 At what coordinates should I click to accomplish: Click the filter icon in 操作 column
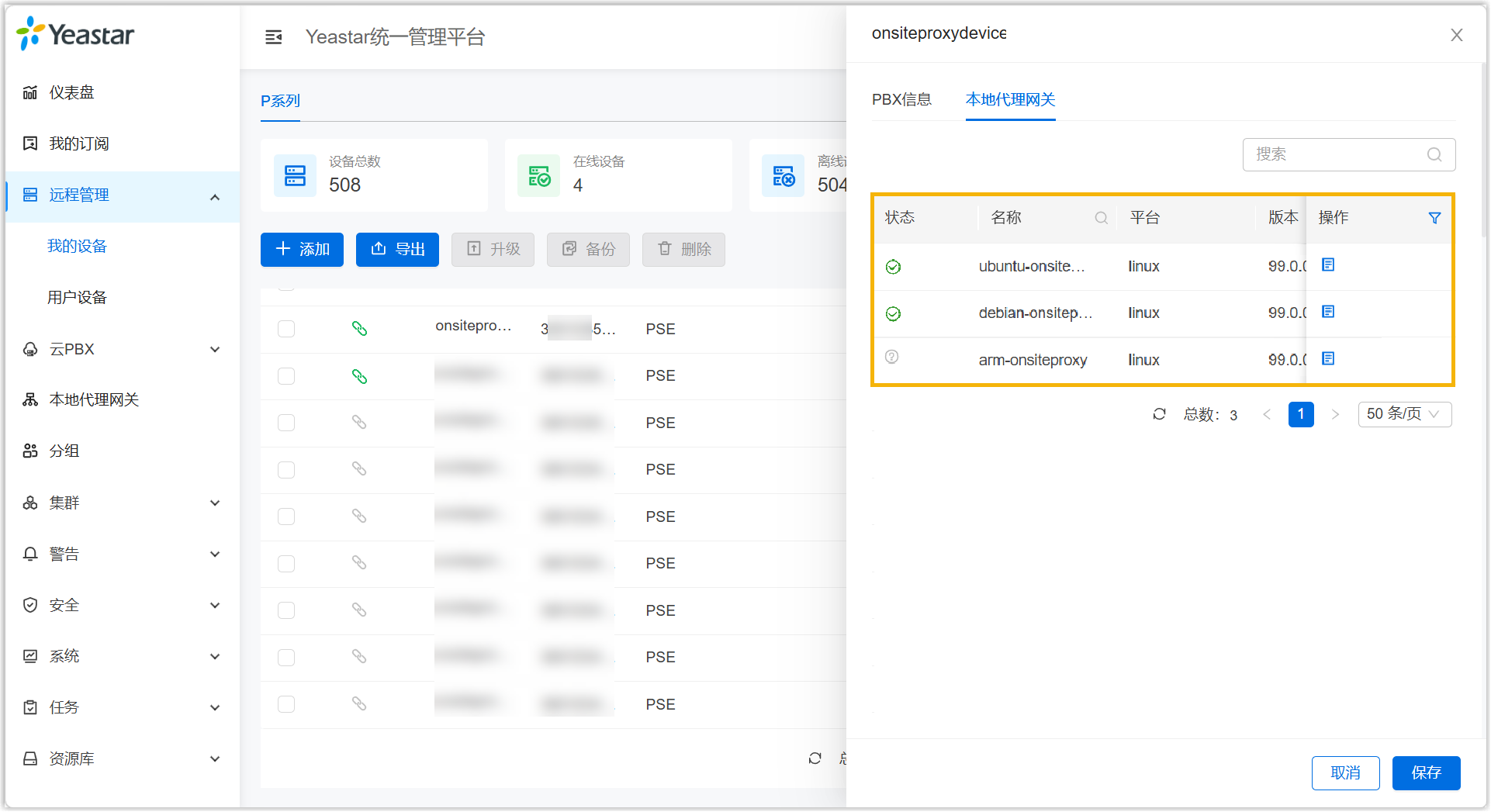pos(1434,218)
